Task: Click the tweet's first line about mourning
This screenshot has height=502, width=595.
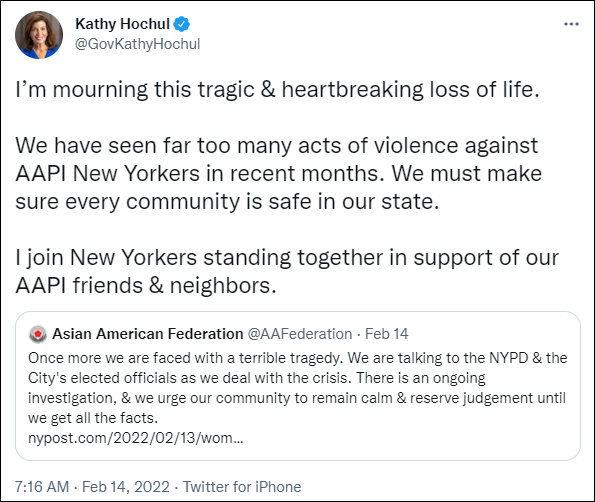Action: [277, 90]
